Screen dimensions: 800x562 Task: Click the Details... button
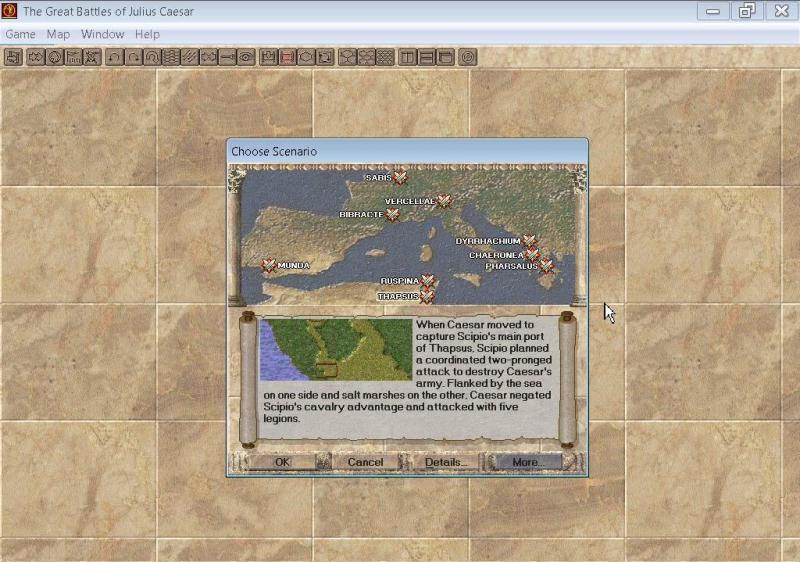446,462
